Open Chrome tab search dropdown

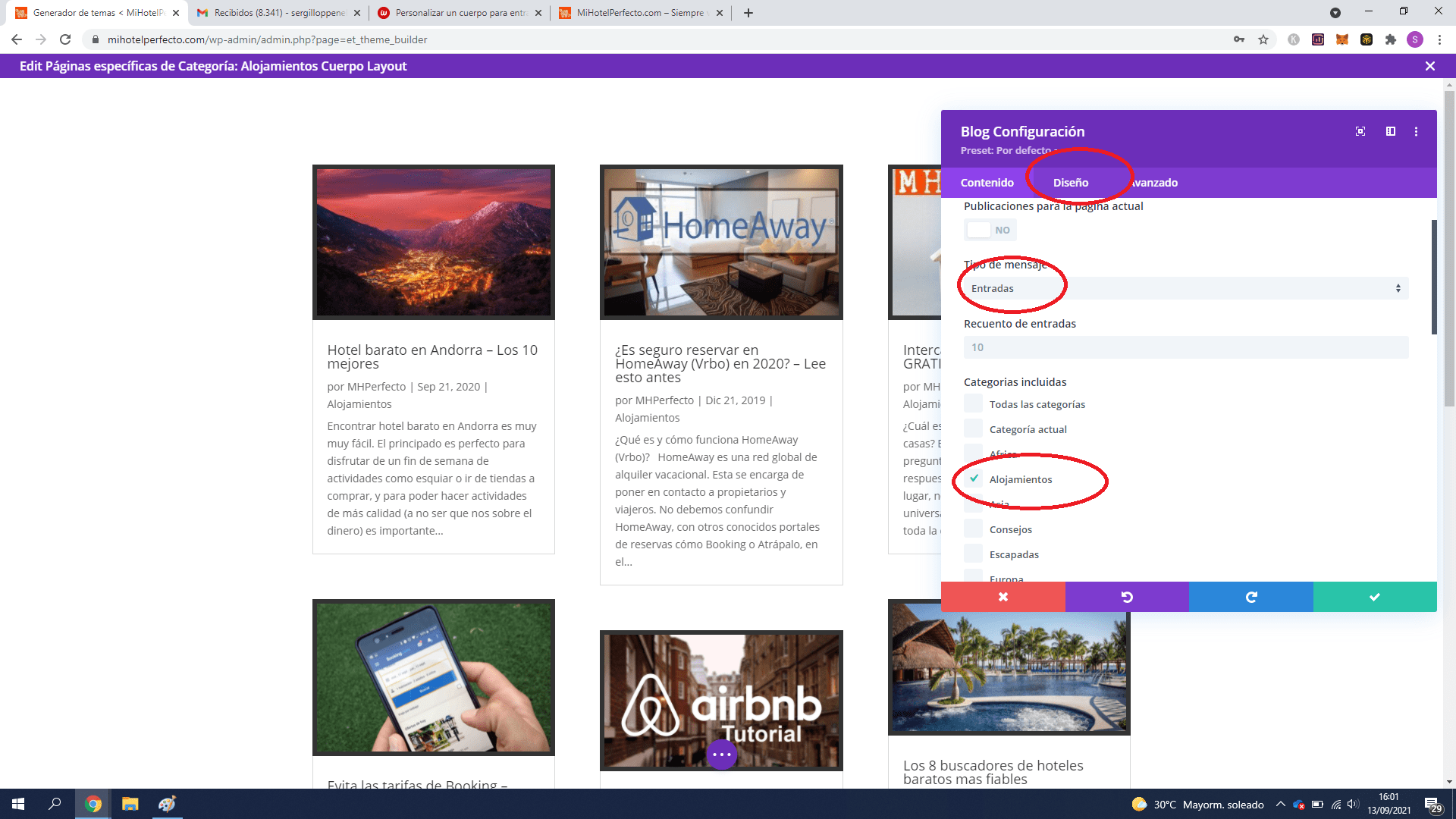(x=1335, y=13)
